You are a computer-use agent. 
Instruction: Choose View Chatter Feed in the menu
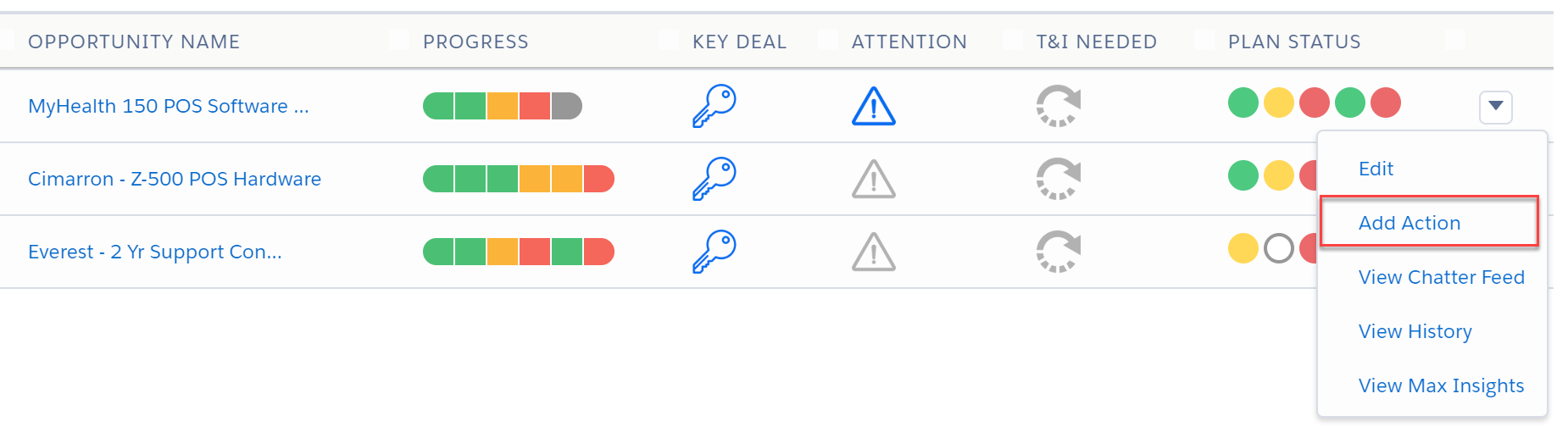tap(1441, 277)
